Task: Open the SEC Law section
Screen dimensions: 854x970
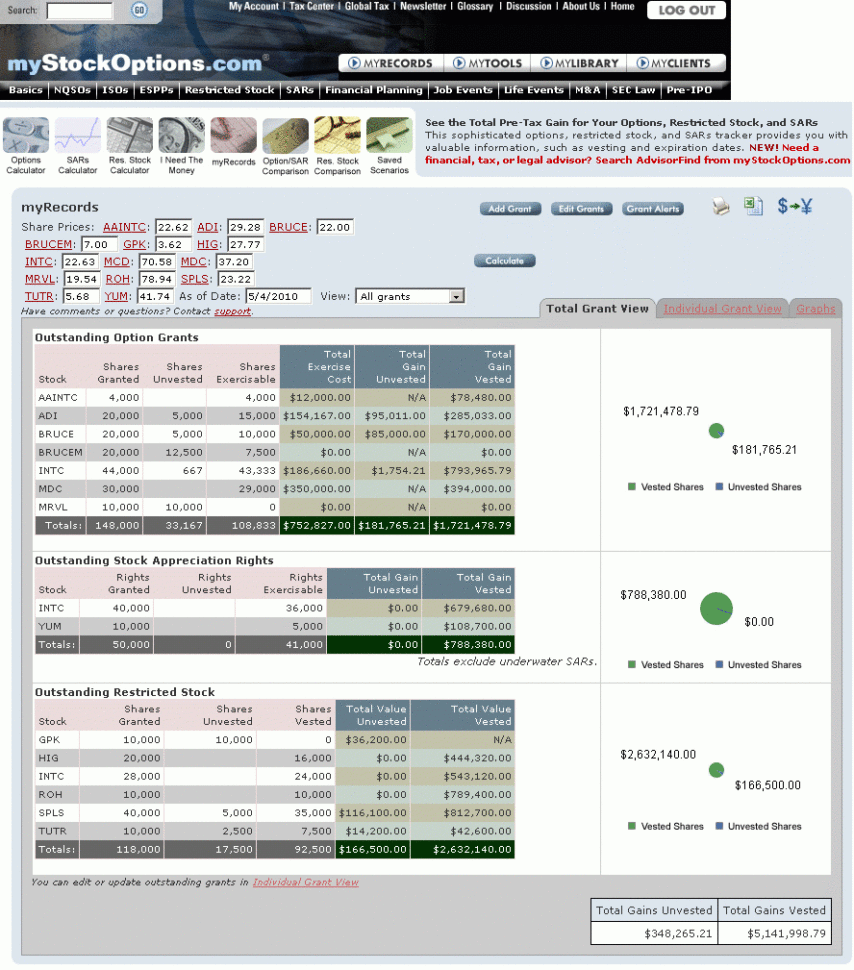Action: point(634,90)
